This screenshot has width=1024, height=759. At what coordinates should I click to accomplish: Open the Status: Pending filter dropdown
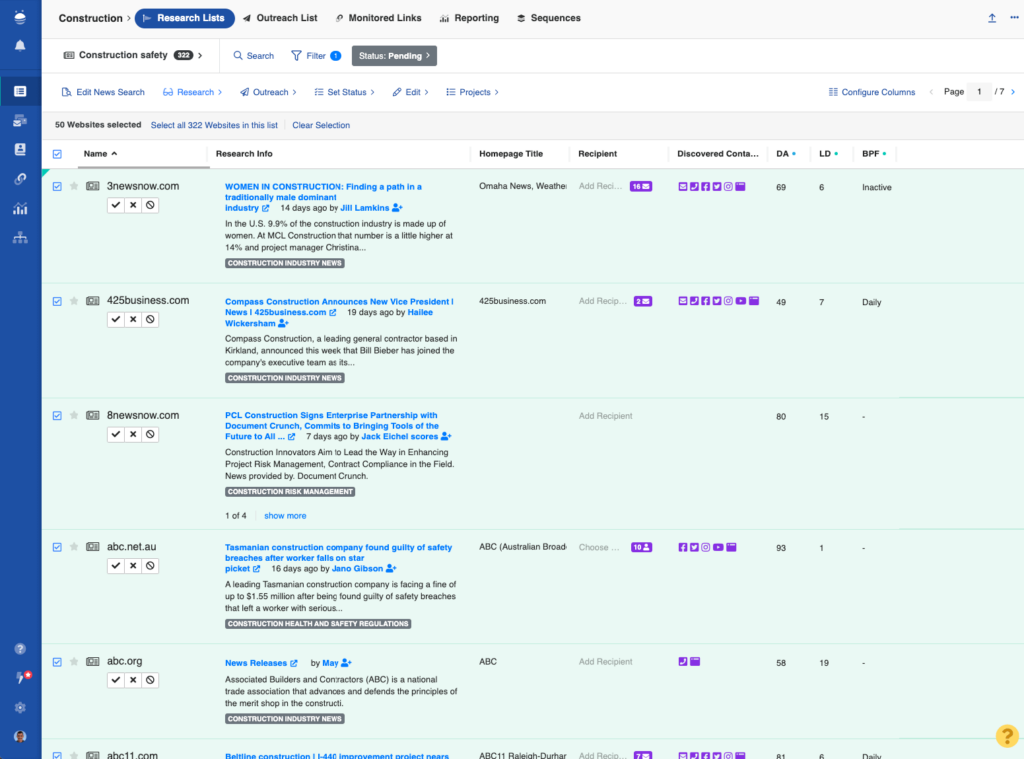coord(394,56)
